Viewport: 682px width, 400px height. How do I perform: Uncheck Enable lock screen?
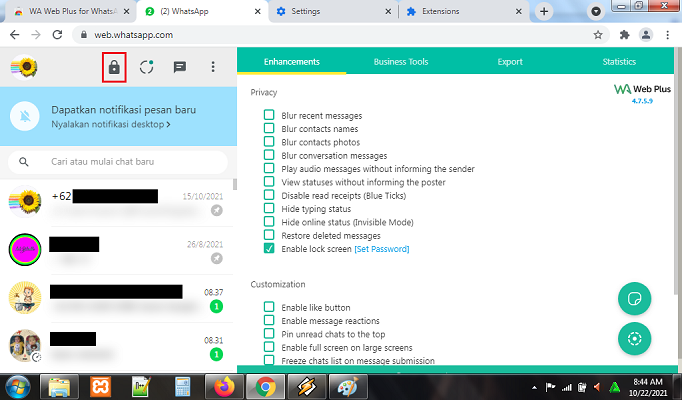coord(269,248)
